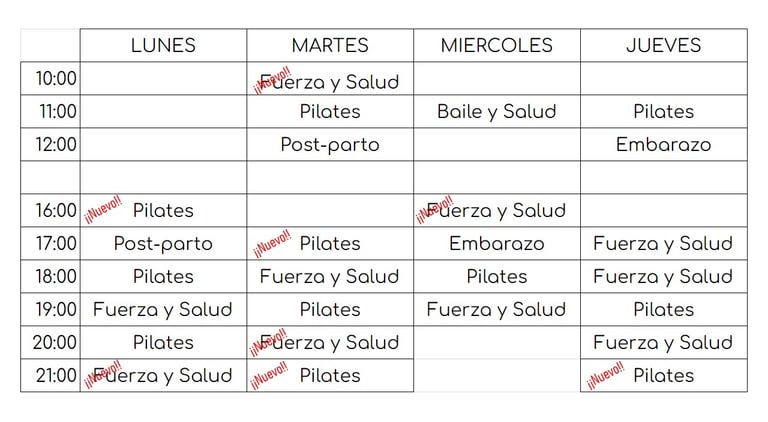Click the MIERCOLES column header
Screen dimensions: 768x422
(497, 46)
